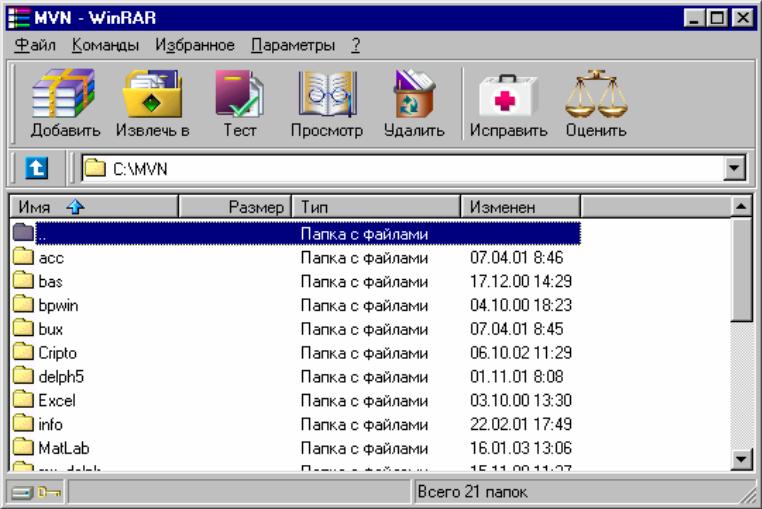Select the bux folder name
Image resolution: width=762 pixels, height=509 pixels.
tap(51, 329)
